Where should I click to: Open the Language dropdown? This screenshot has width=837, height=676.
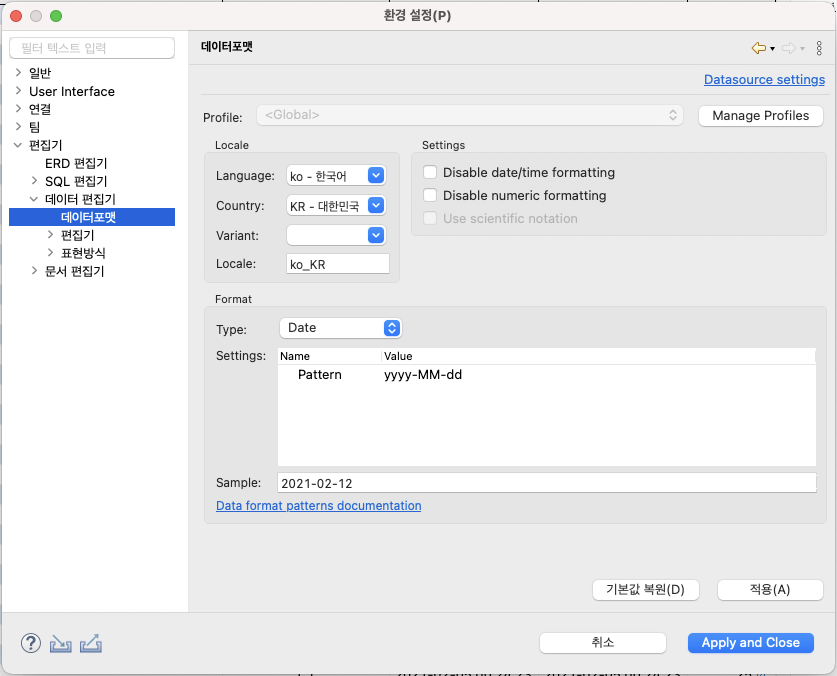(x=374, y=175)
